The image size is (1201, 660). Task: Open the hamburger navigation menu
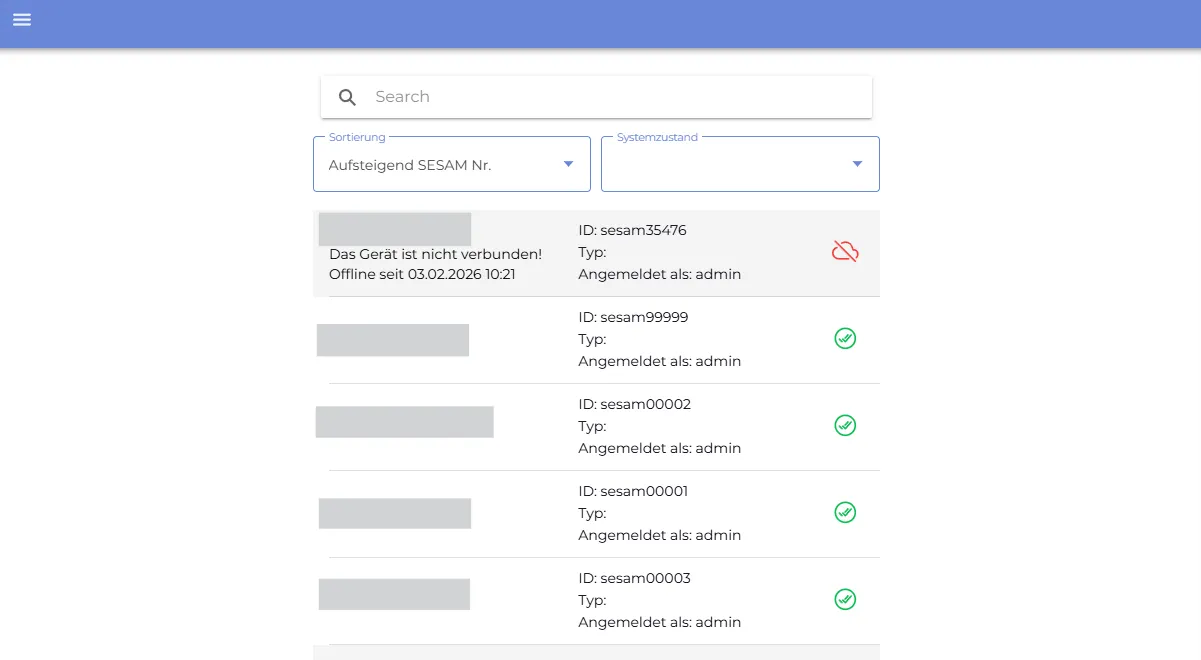22,20
